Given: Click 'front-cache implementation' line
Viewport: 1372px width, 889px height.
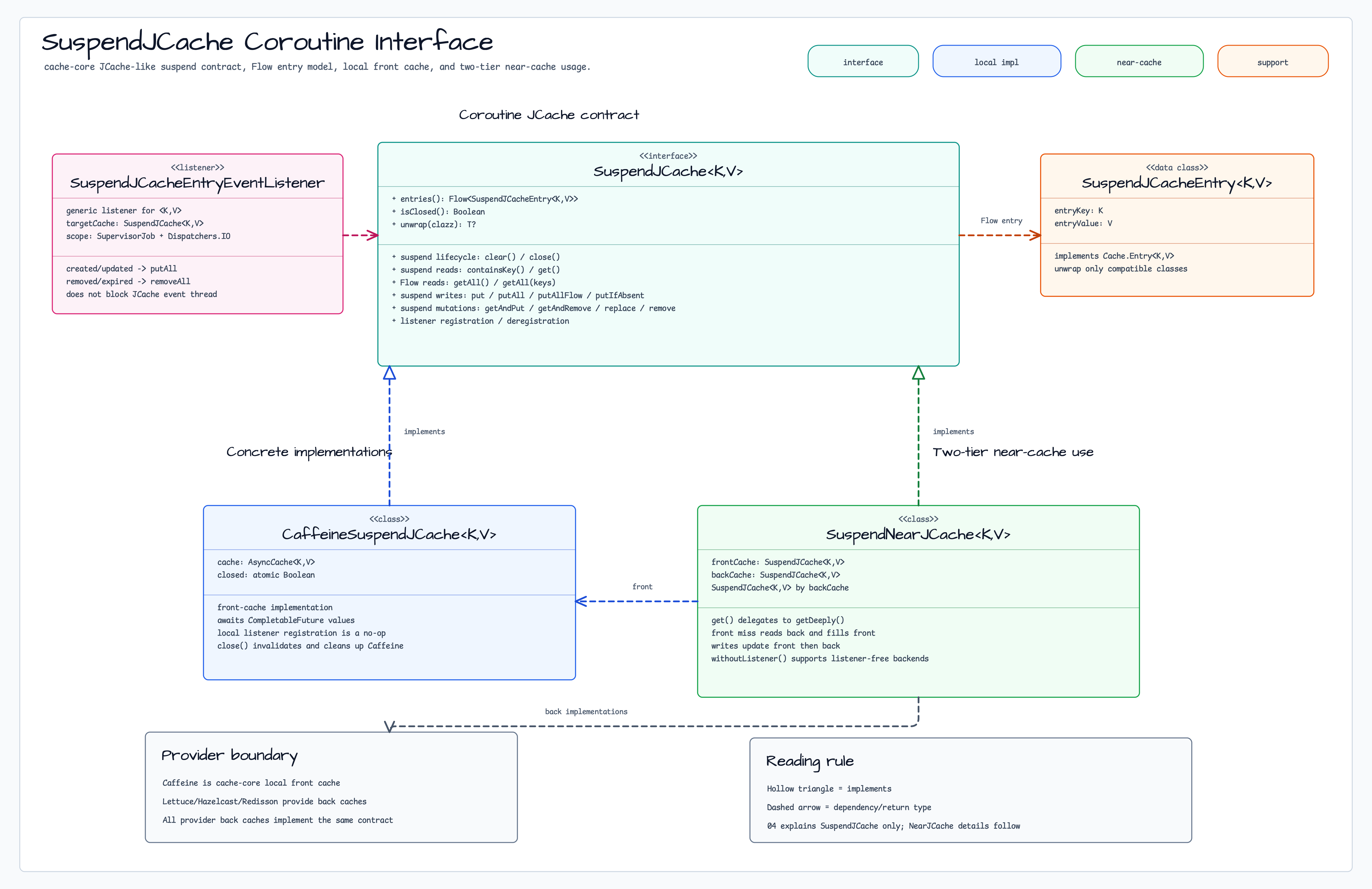Looking at the screenshot, I should (275, 607).
